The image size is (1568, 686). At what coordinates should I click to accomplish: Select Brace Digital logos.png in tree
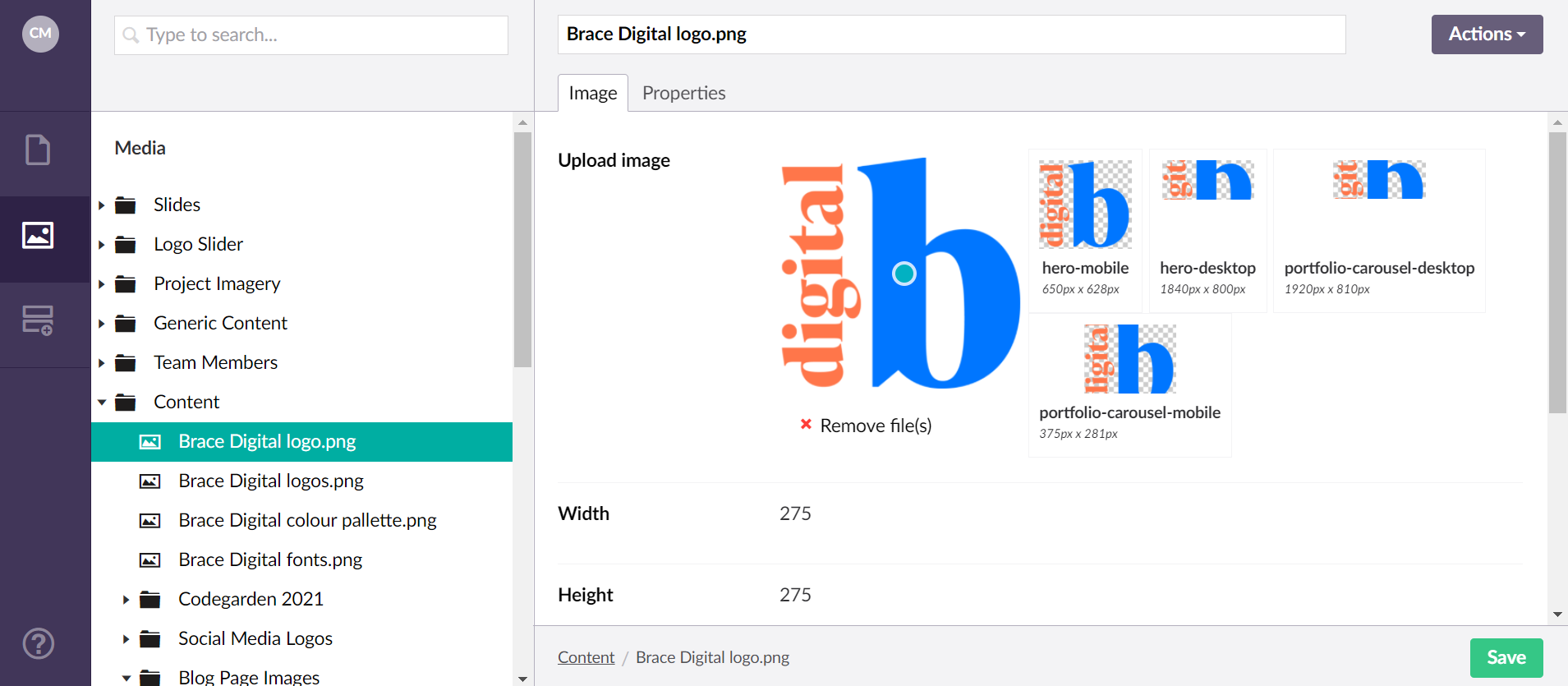(271, 481)
